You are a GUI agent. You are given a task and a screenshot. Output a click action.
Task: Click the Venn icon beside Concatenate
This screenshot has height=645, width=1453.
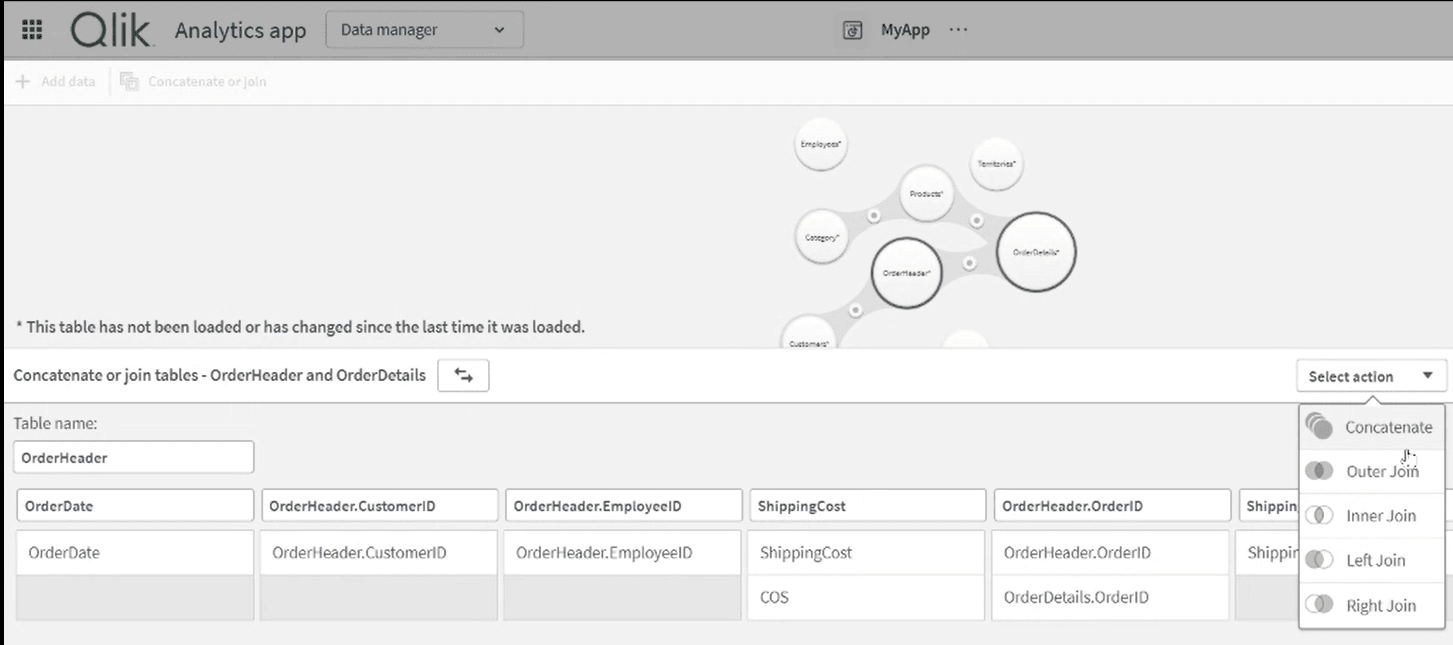pyautogui.click(x=1317, y=426)
